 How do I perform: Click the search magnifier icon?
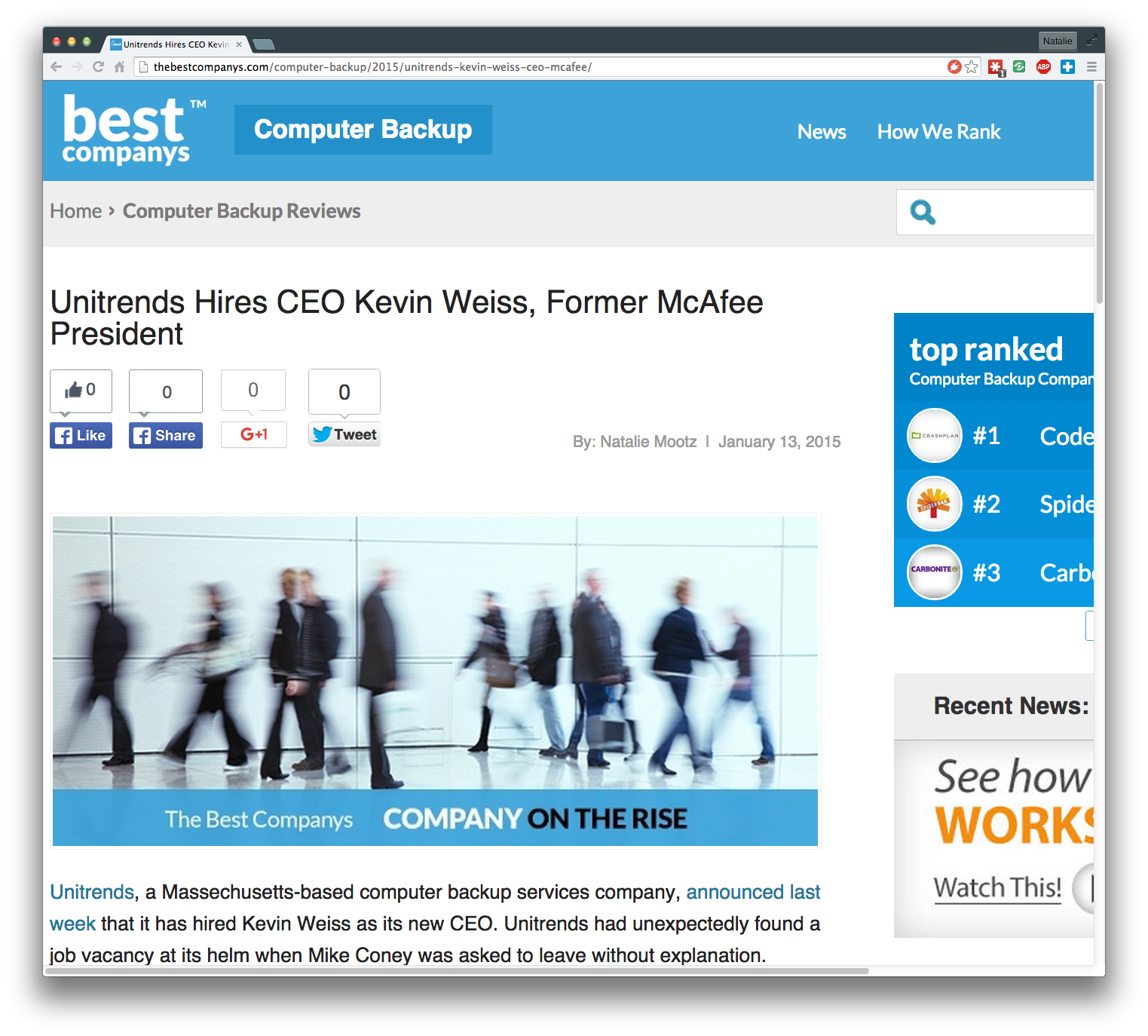click(923, 212)
